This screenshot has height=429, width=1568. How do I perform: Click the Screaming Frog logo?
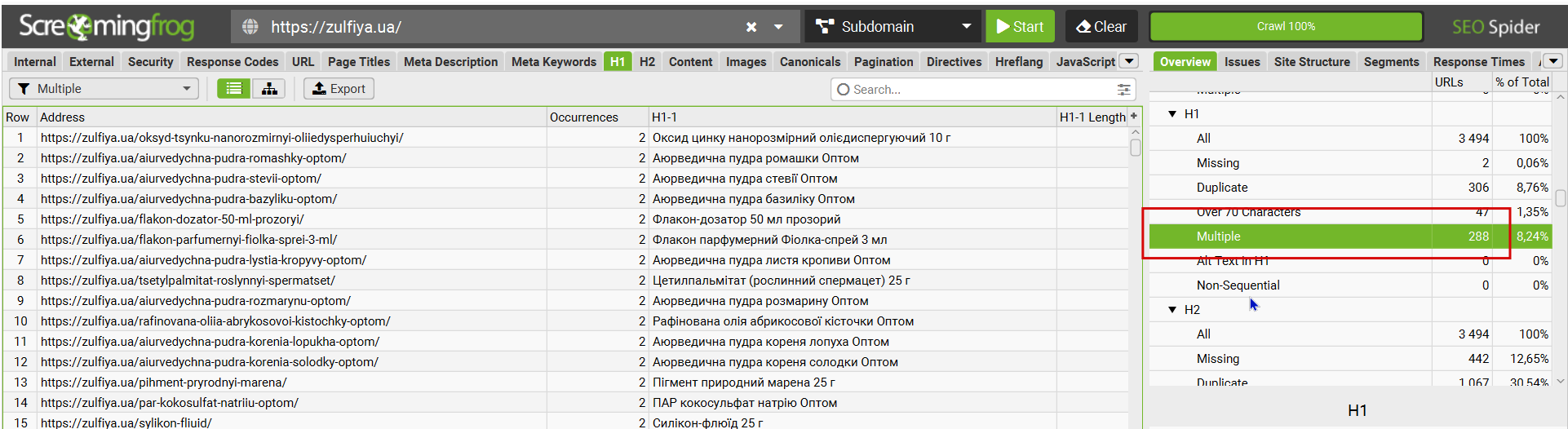[x=106, y=27]
